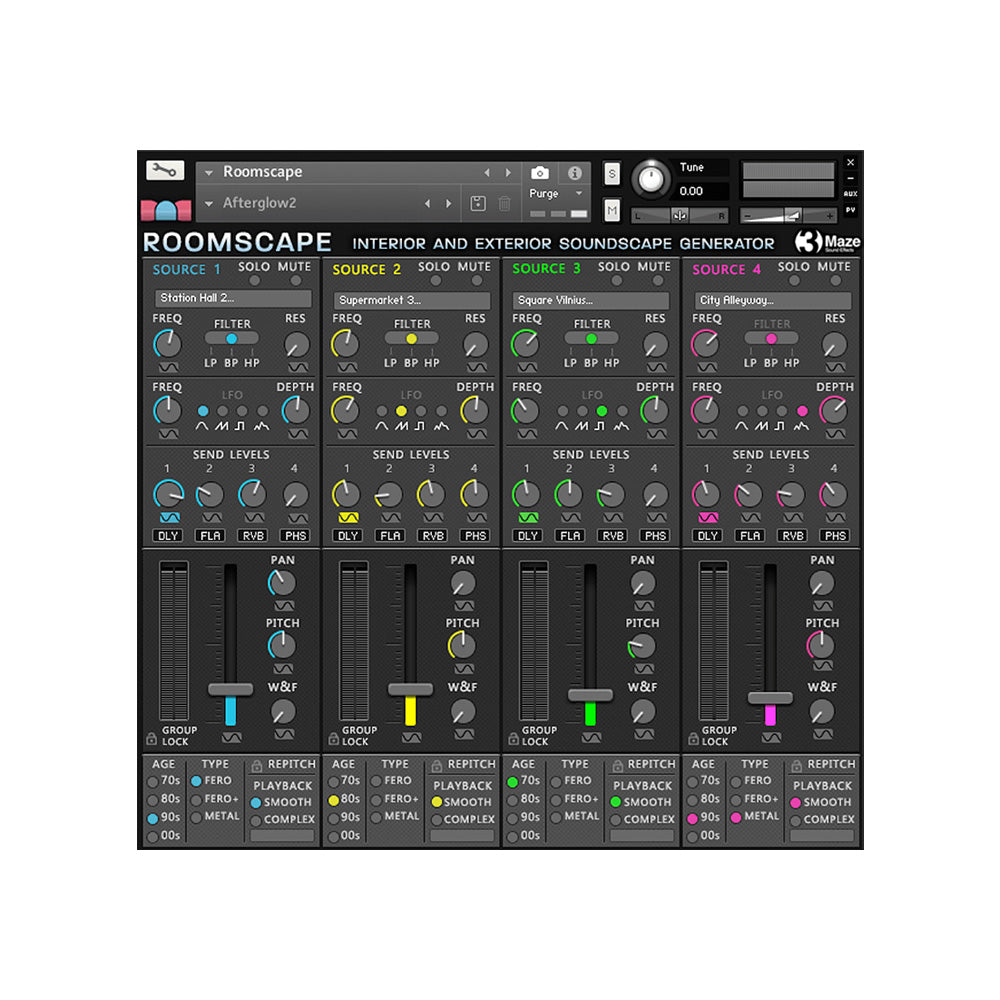The height and width of the screenshot is (1000, 1000).
Task: Toggle Source 1 Group Lock padlock
Action: [151, 739]
